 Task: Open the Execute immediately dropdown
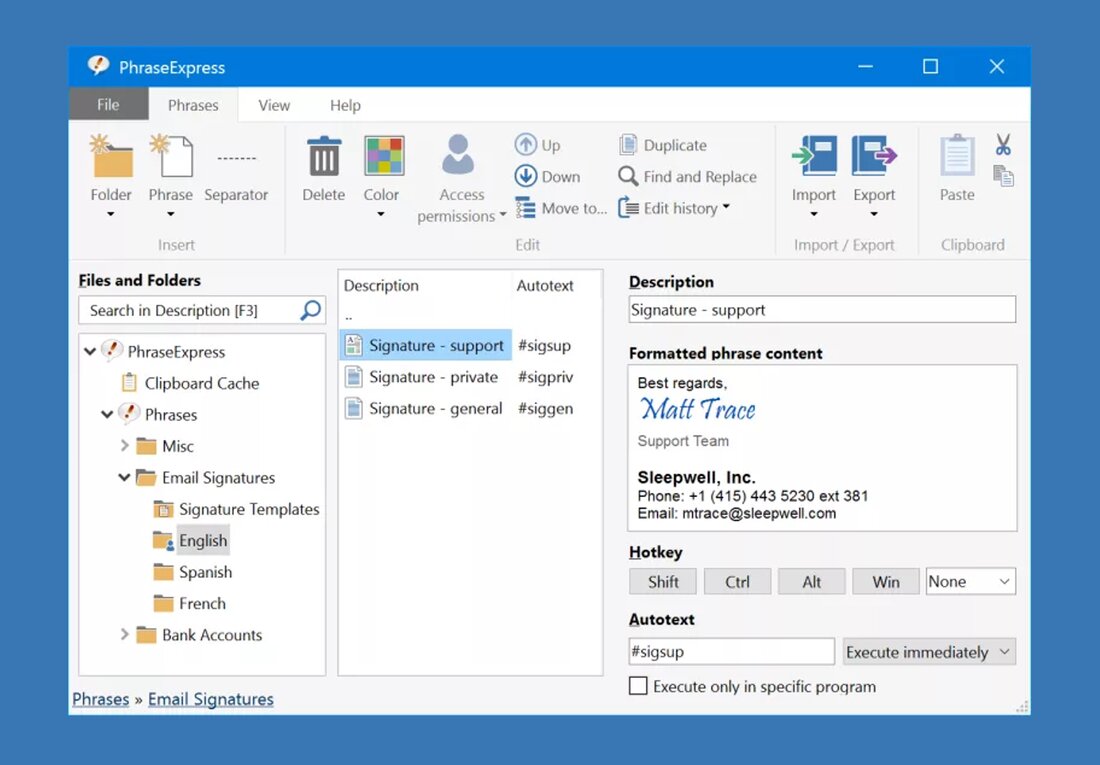[929, 652]
